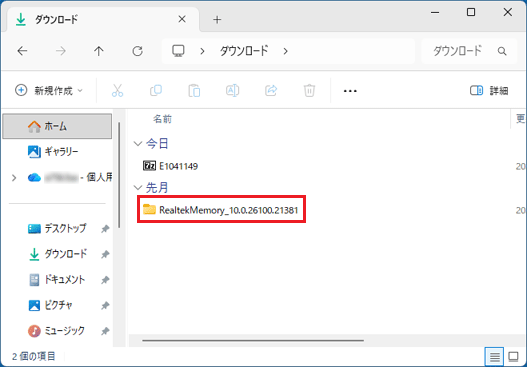527x367 pixels.
Task: Open ピクチャ in quick access
Action: pyautogui.click(x=50, y=305)
